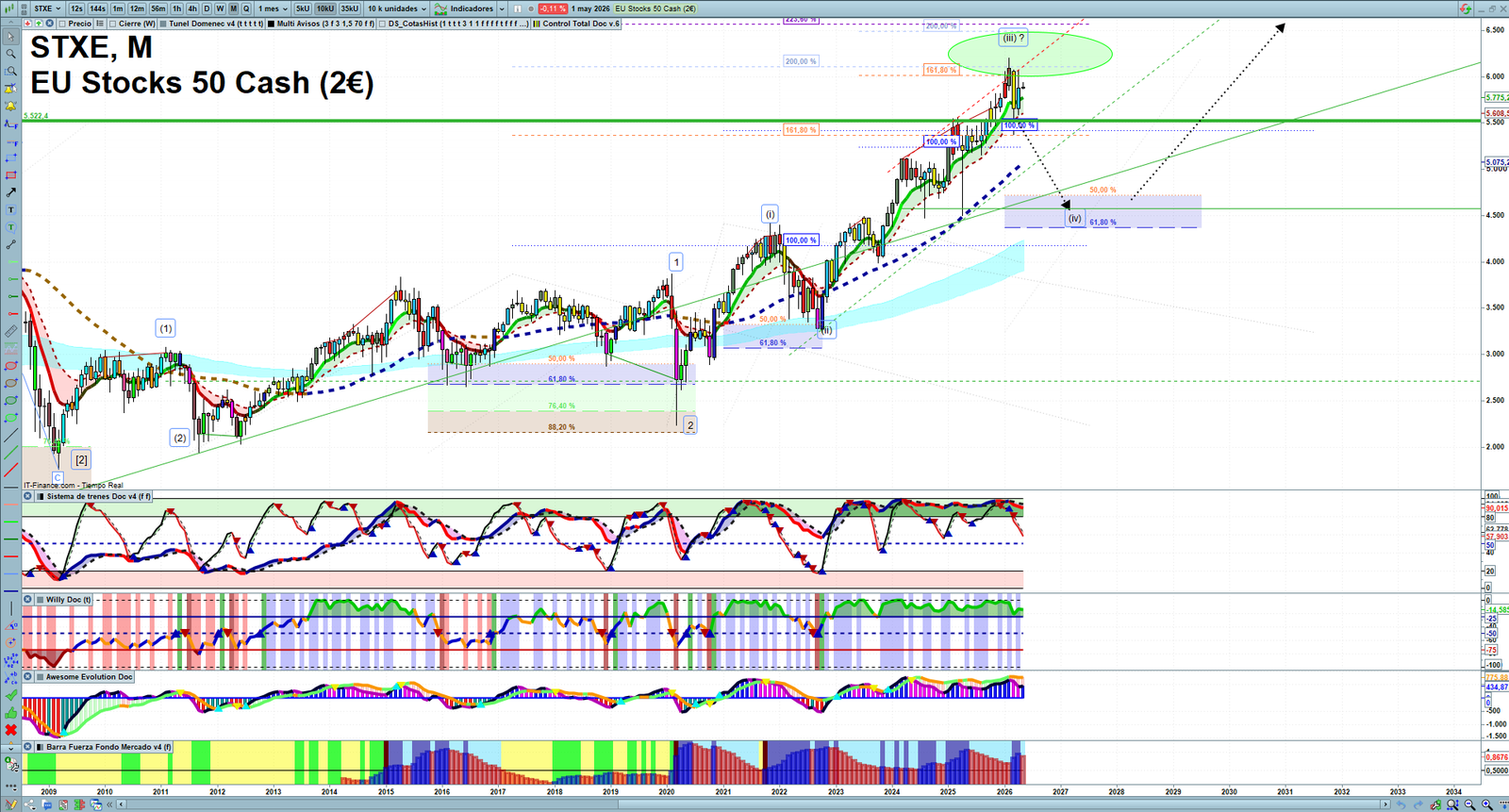The width and height of the screenshot is (1509, 812).
Task: Click the zoom-out magnifier in bottom bar
Action: [1469, 804]
